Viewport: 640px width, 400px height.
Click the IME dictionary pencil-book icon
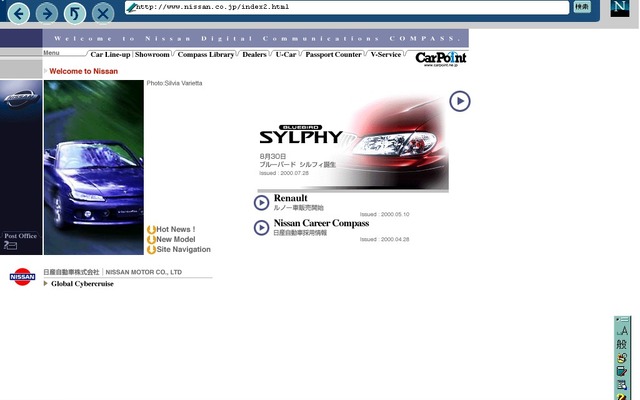pyautogui.click(x=622, y=371)
